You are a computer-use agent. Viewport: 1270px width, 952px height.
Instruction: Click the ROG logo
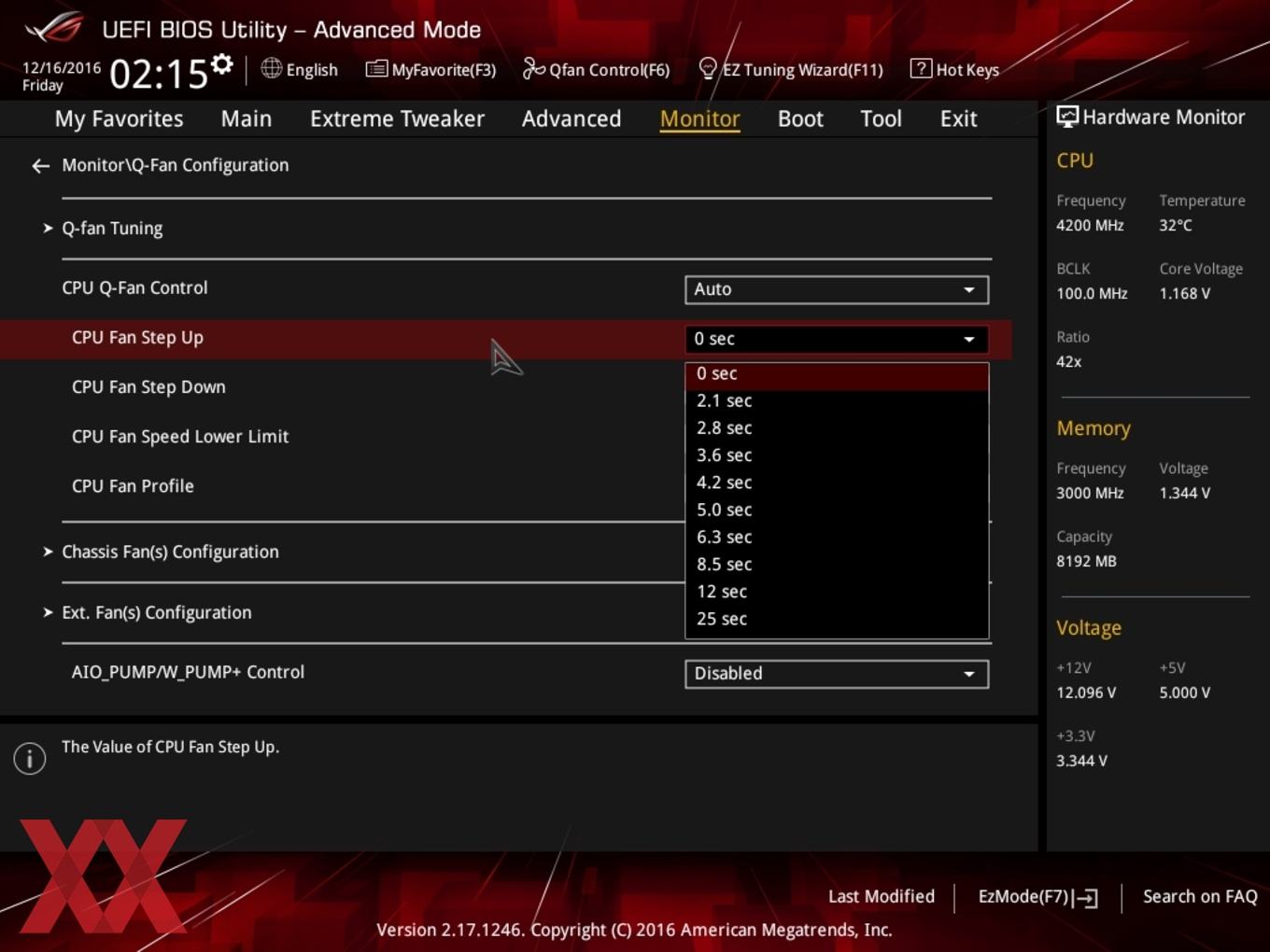coord(54,28)
